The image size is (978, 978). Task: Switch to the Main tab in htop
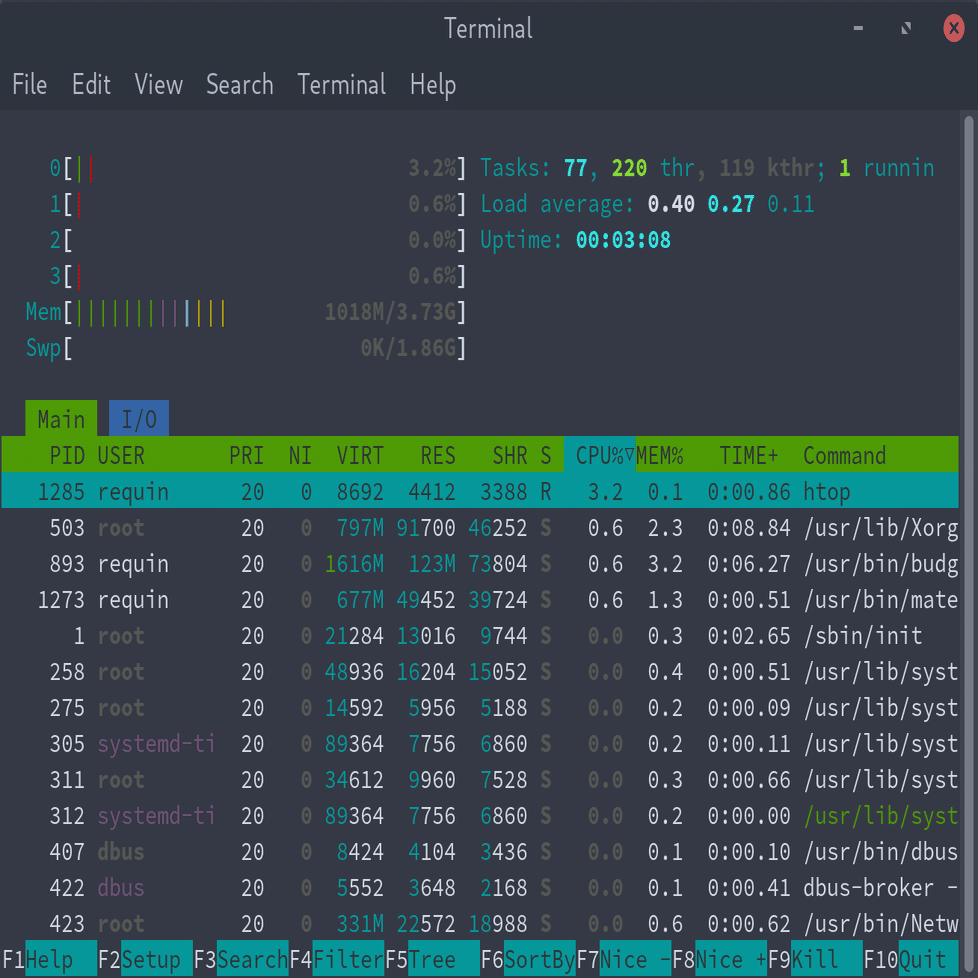[x=61, y=419]
